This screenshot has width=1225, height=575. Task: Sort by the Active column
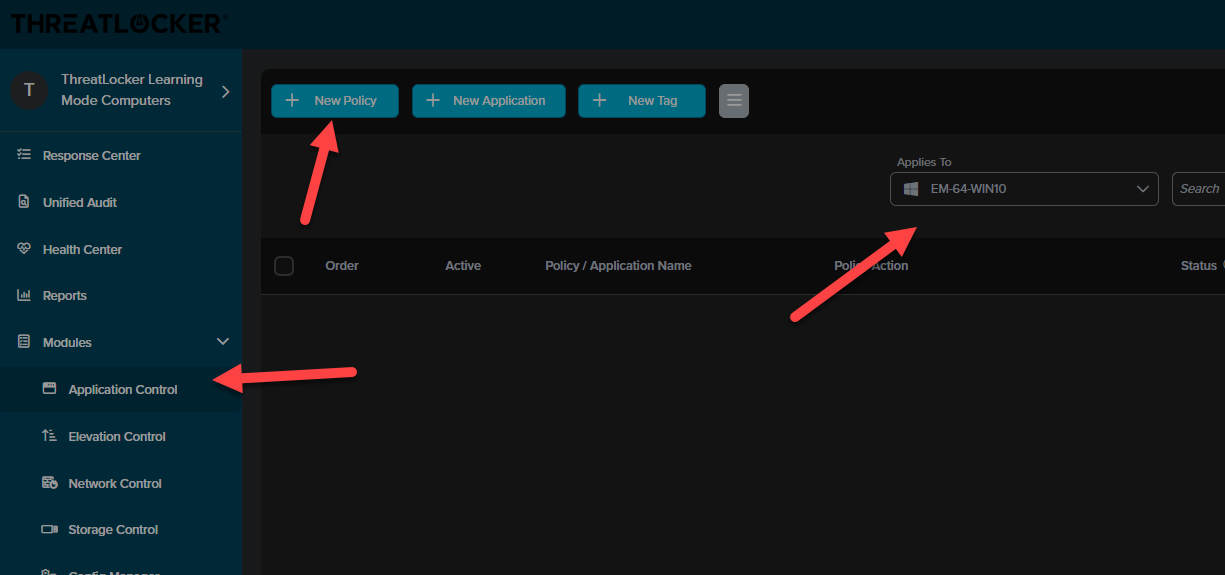[x=463, y=266]
